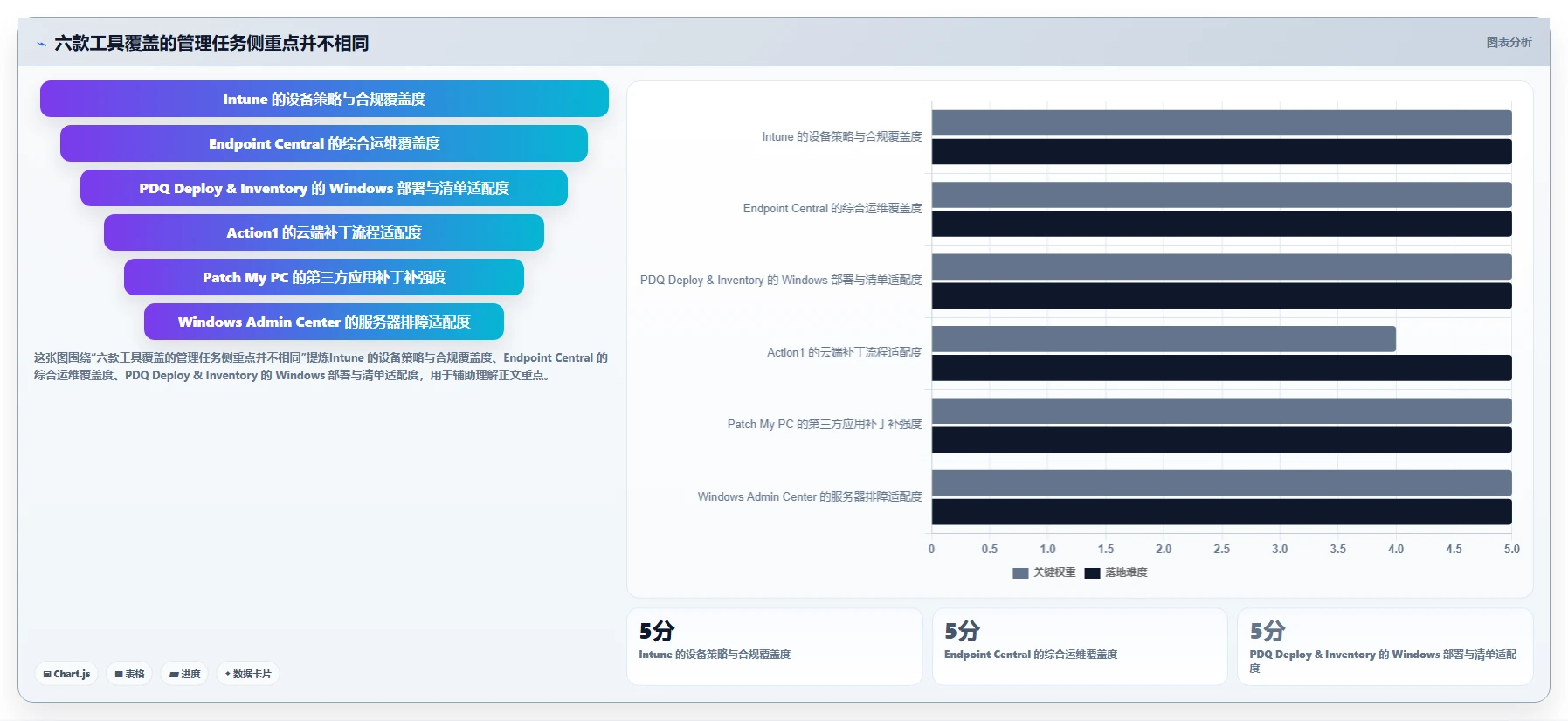Image resolution: width=1568 pixels, height=721 pixels.
Task: Click the x-axis tick value 2.5
Action: coord(1221,549)
